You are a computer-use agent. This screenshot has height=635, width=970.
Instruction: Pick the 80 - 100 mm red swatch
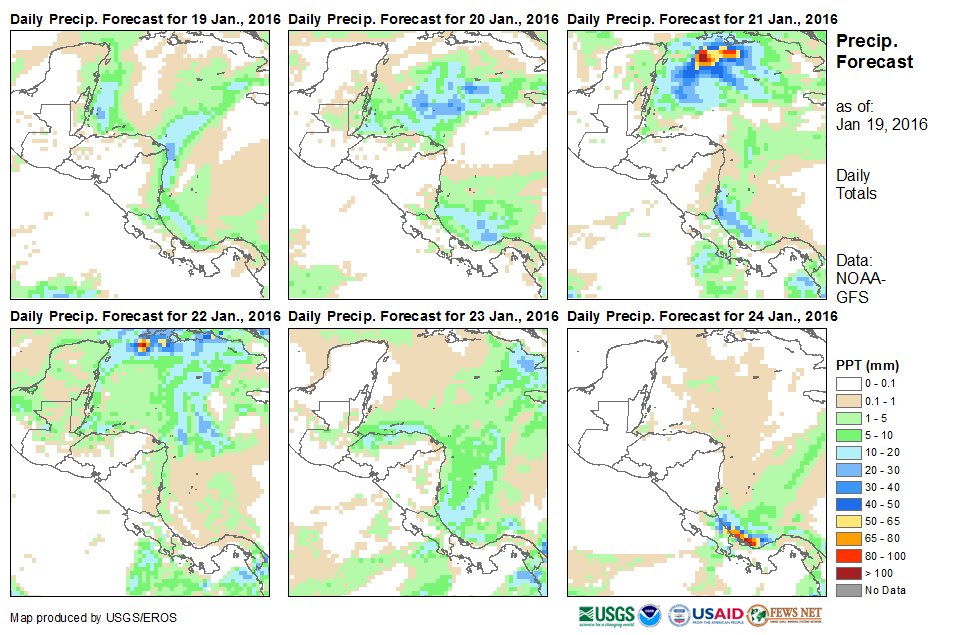click(849, 555)
